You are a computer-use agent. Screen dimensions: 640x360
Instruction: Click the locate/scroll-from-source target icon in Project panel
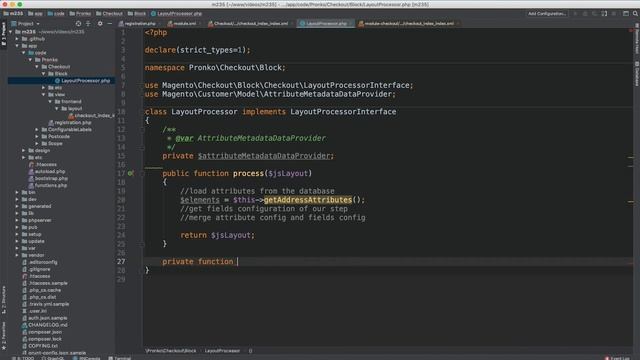(x=78, y=24)
